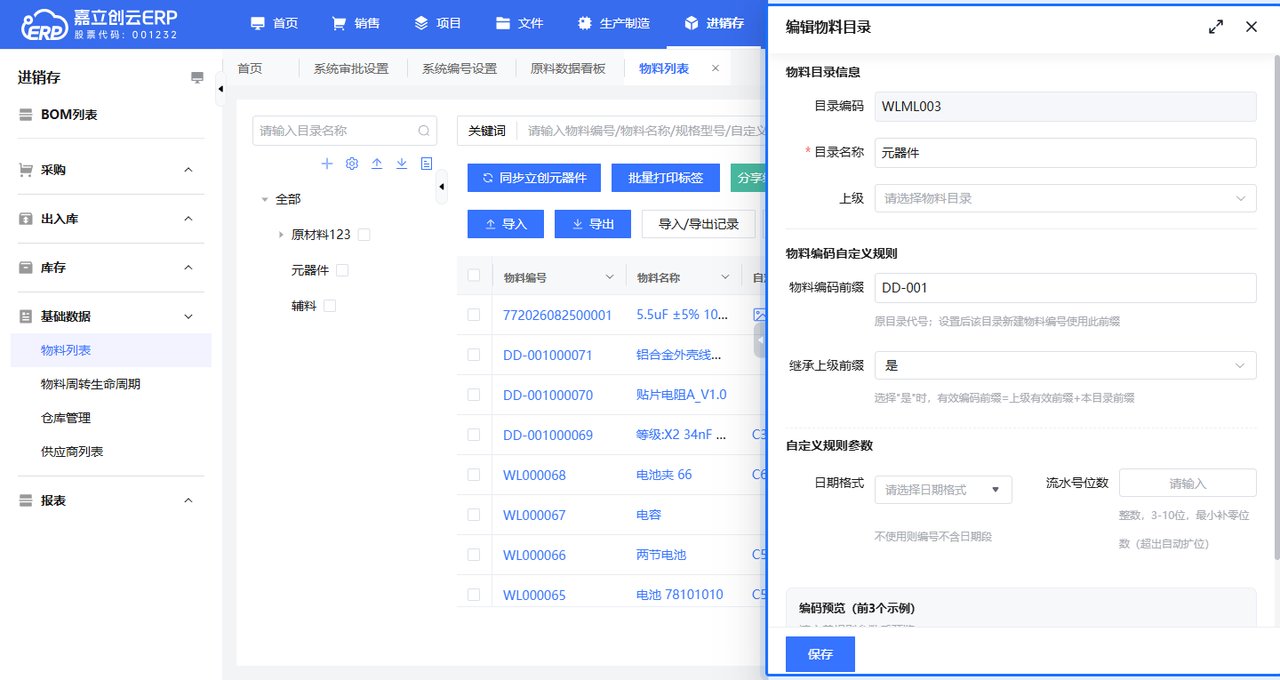Click the 导入 button
1280x680 pixels.
505,224
